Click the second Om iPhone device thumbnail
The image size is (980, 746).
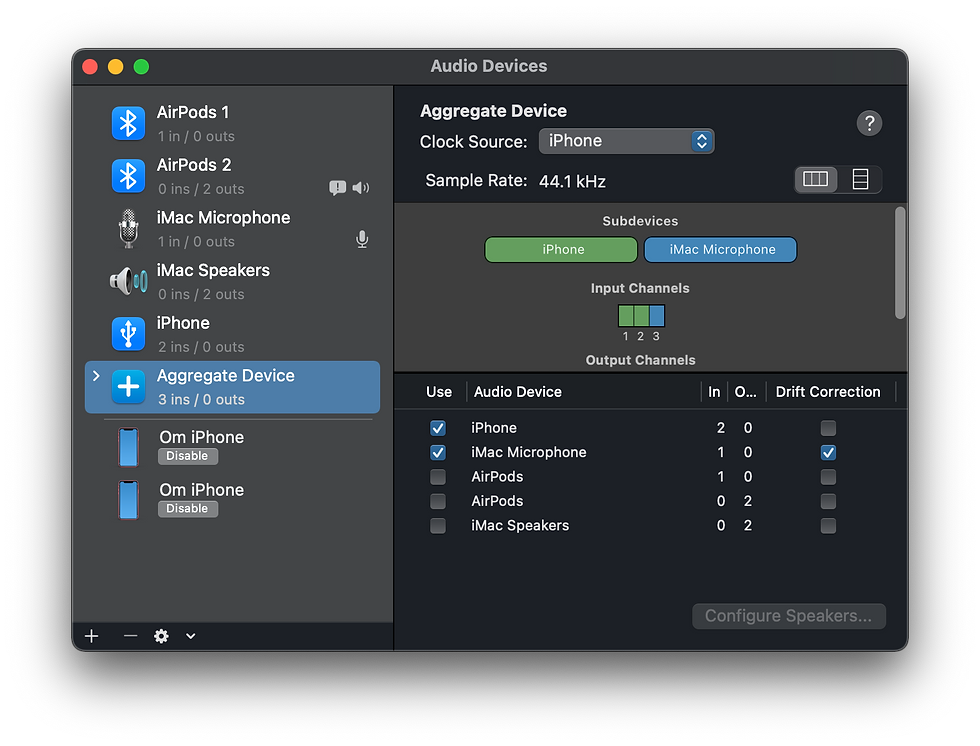tap(128, 499)
